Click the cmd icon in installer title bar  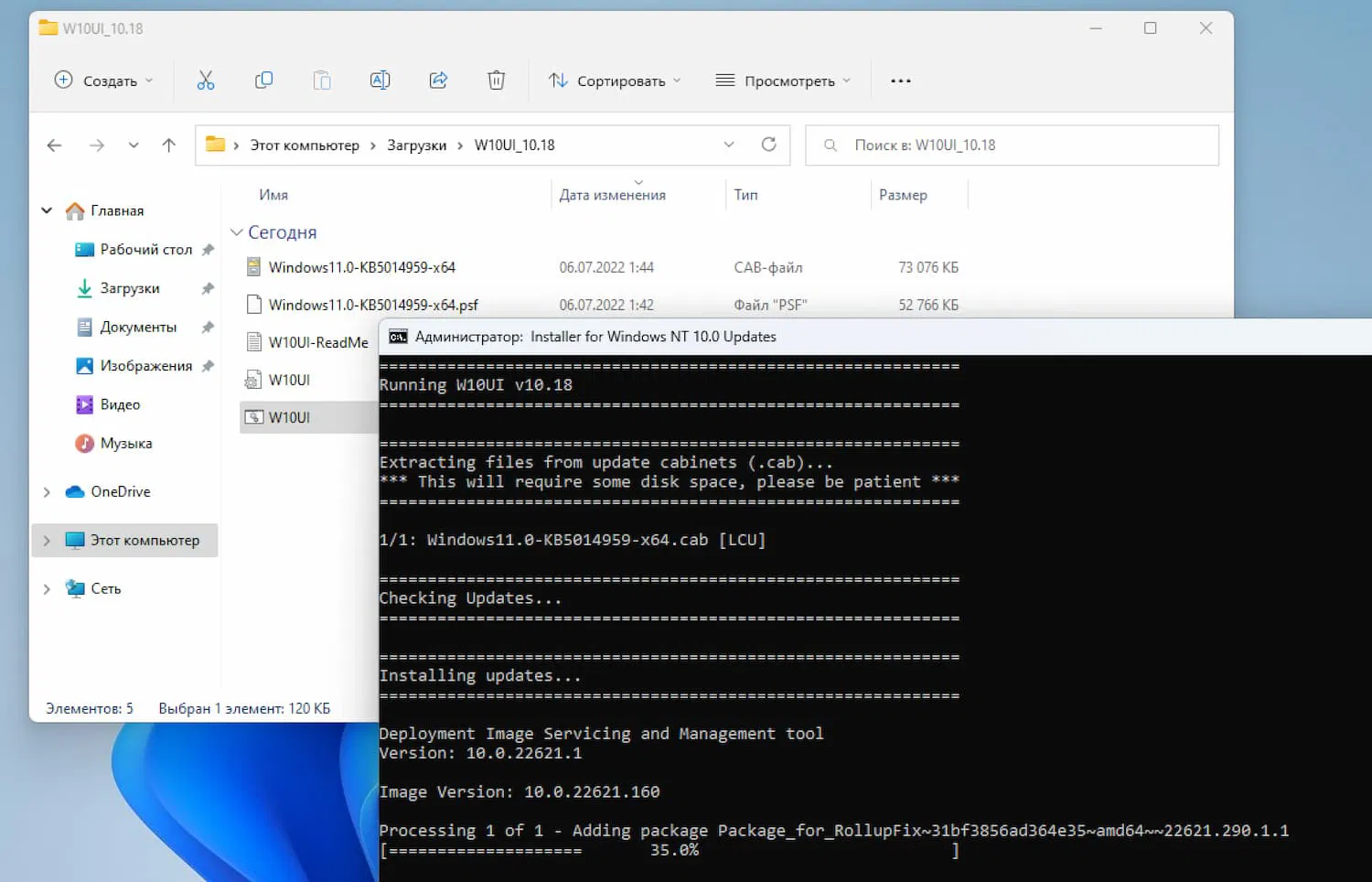click(x=398, y=337)
